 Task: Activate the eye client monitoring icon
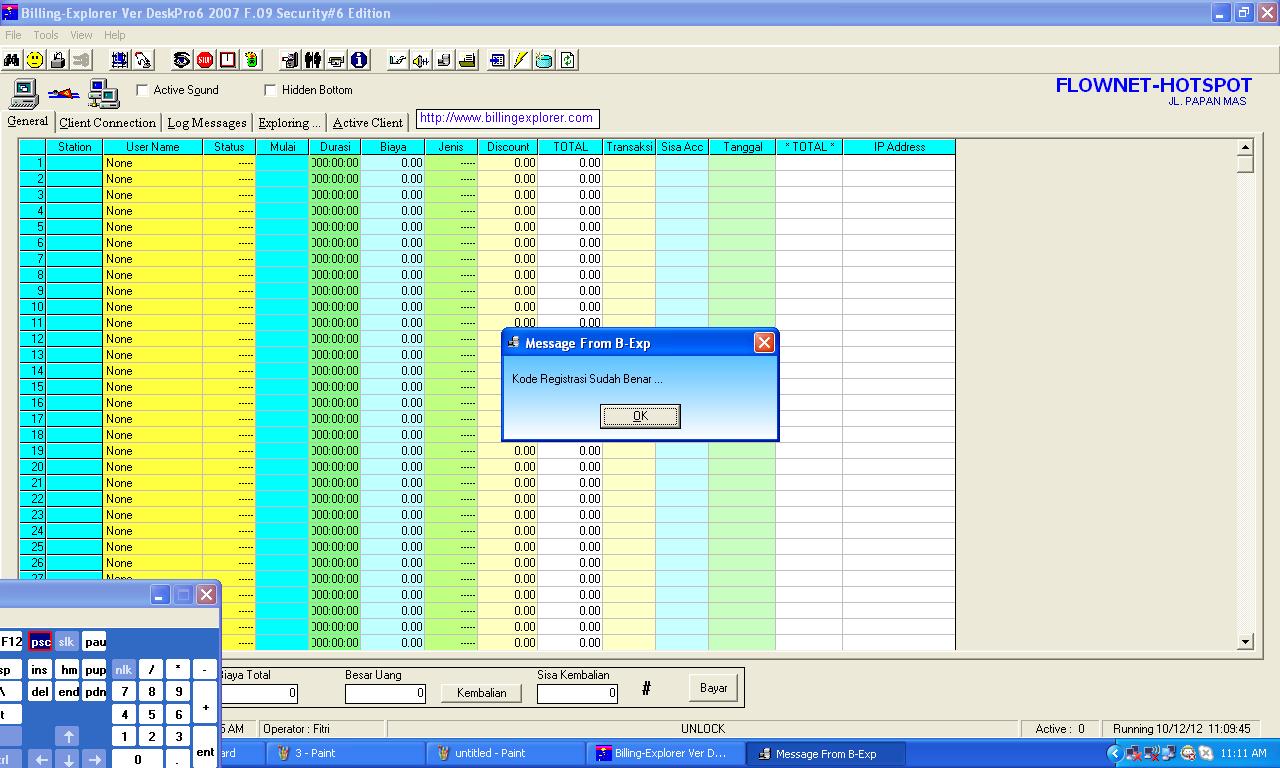181,59
